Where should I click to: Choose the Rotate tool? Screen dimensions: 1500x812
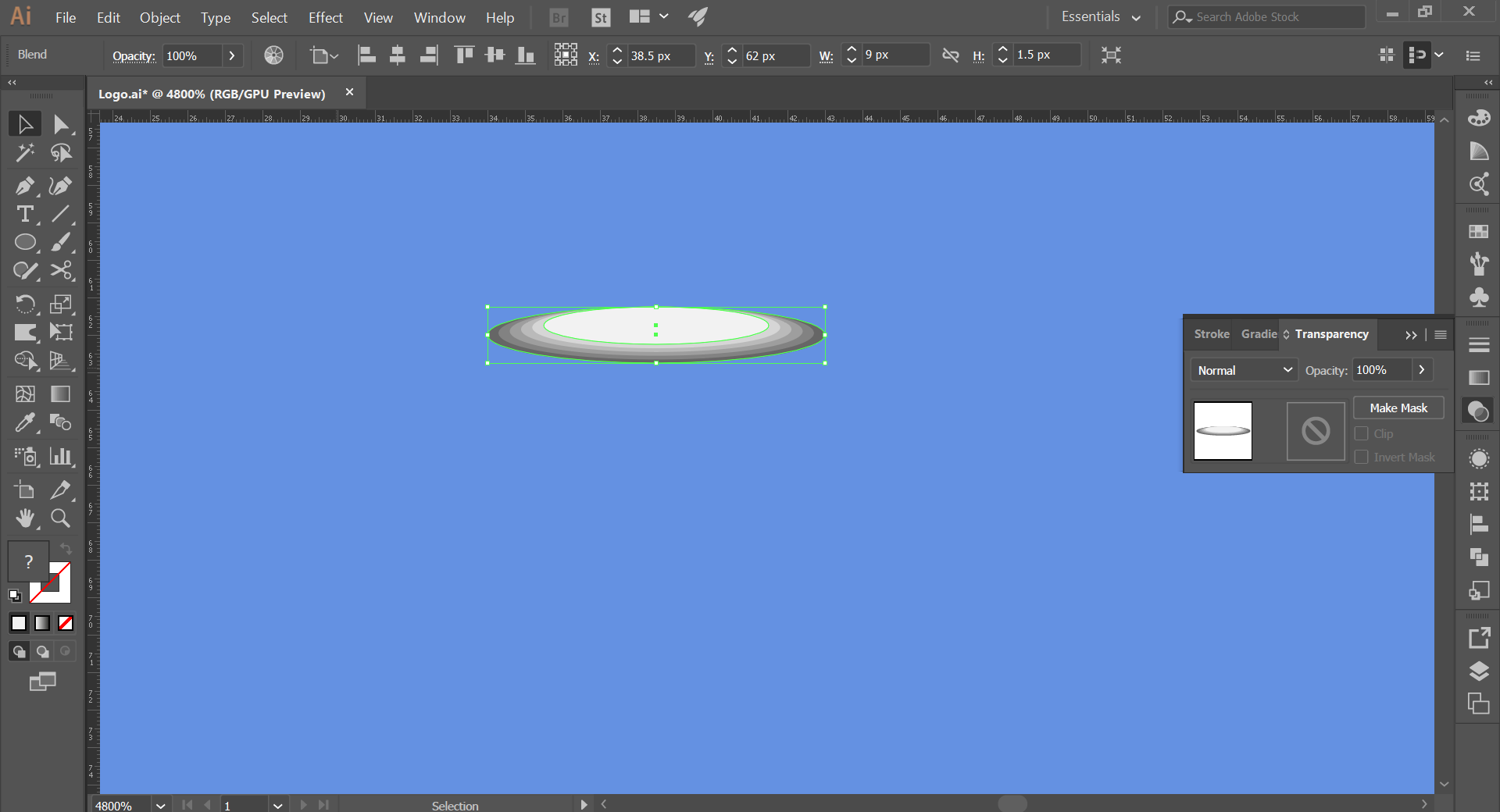coord(25,304)
